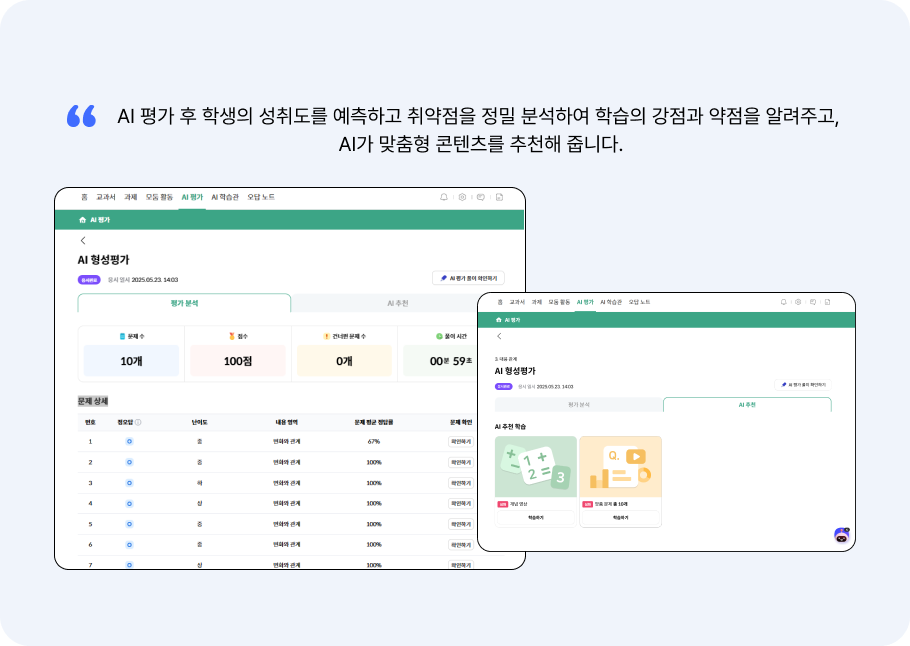Viewport: 910px width, 646px height.
Task: Open the 오답 노트 menu item
Action: pos(262,196)
